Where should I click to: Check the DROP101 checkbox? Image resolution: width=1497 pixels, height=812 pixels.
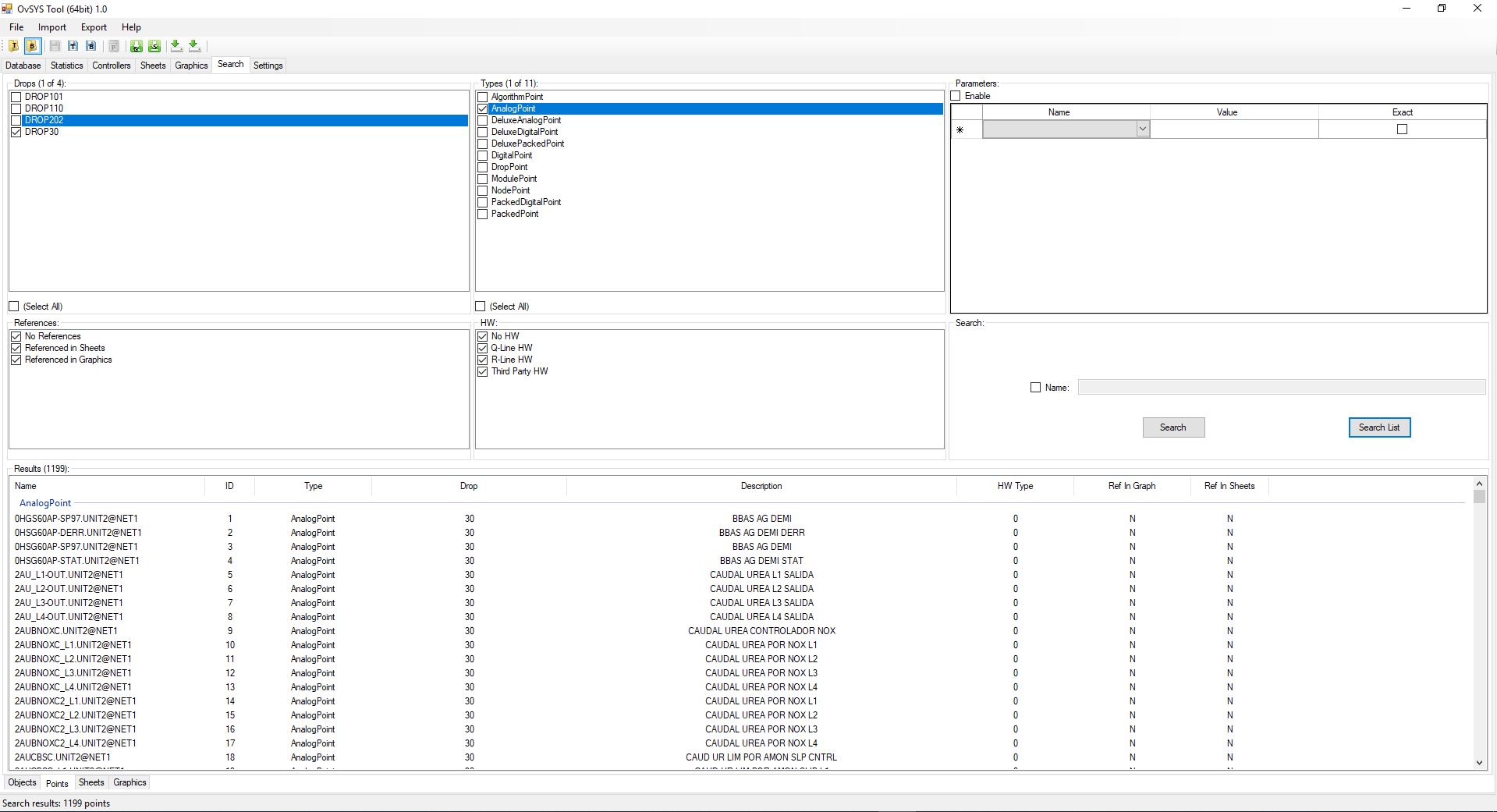(x=16, y=97)
